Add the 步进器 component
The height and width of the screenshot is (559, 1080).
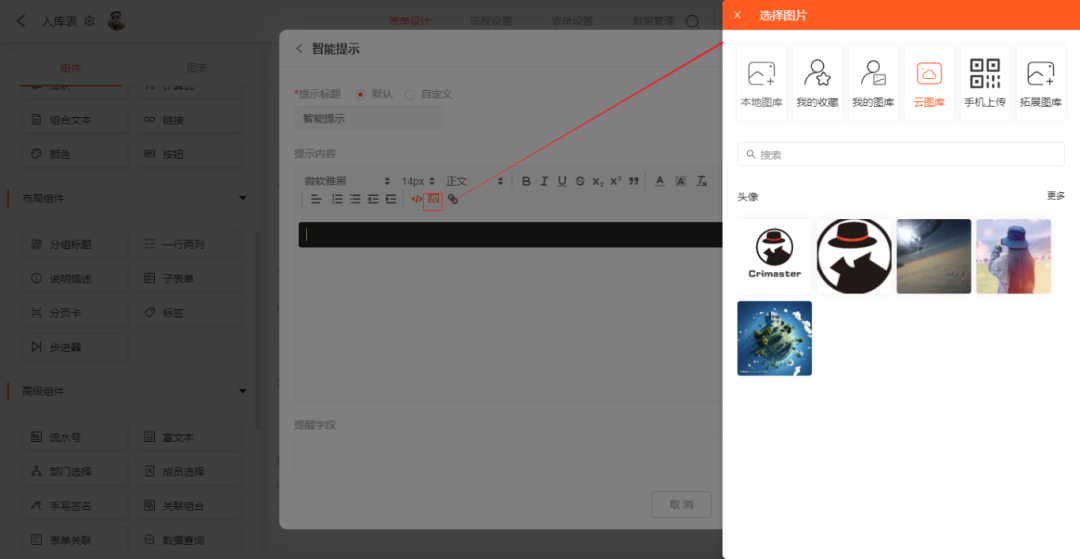tap(76, 347)
